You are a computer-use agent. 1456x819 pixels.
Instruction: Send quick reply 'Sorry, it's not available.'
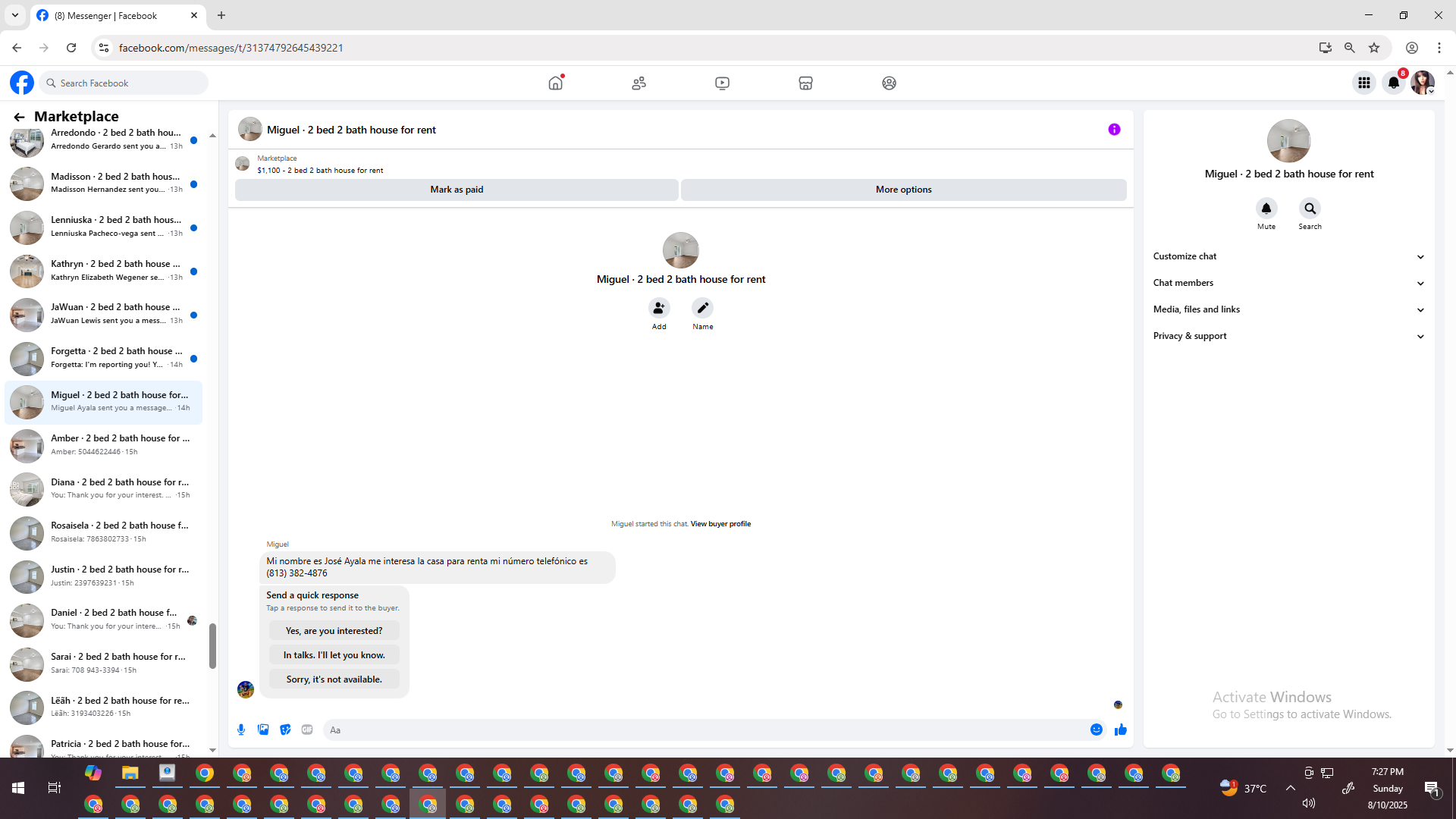pyautogui.click(x=334, y=679)
